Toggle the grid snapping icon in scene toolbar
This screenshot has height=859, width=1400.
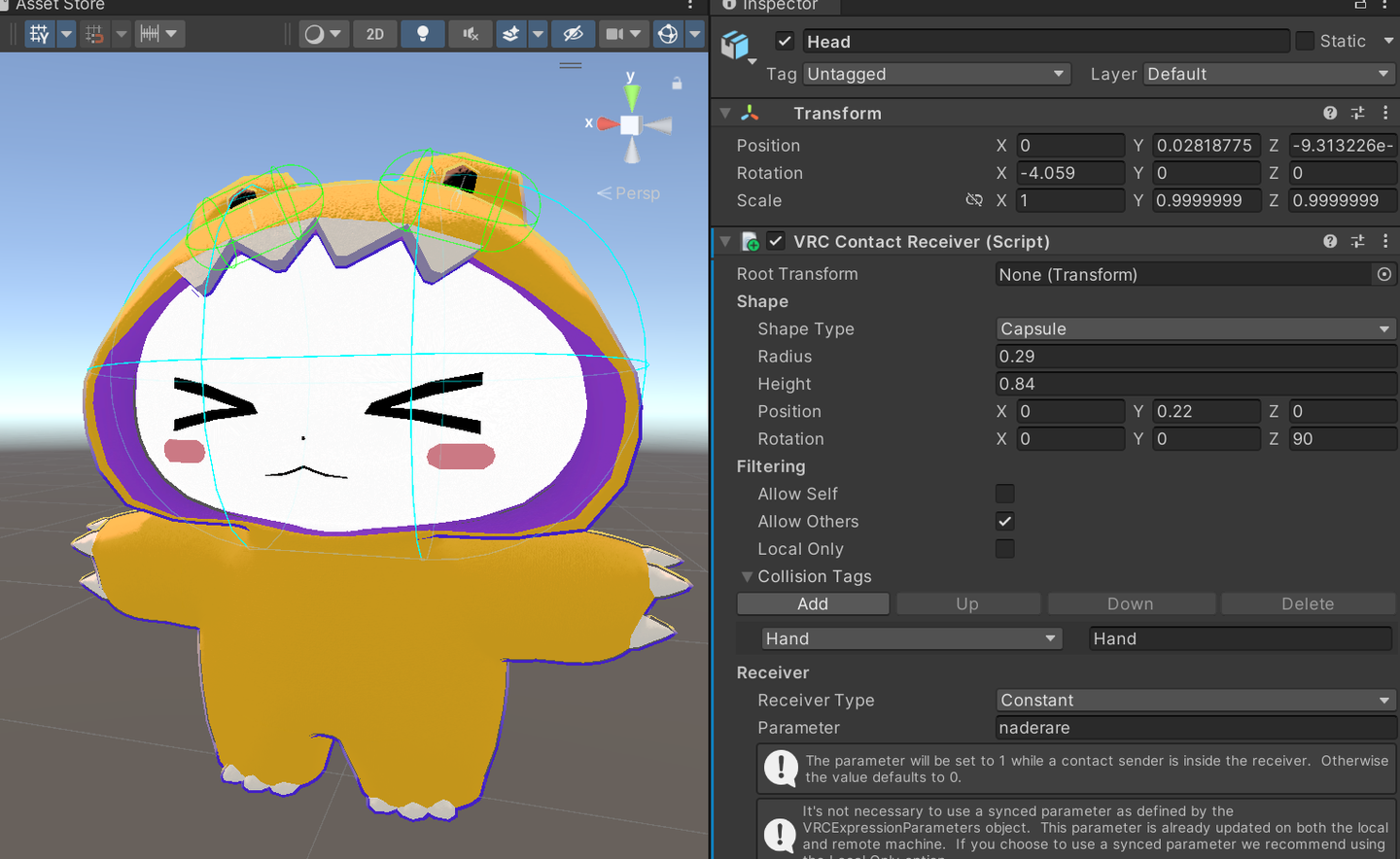click(94, 34)
